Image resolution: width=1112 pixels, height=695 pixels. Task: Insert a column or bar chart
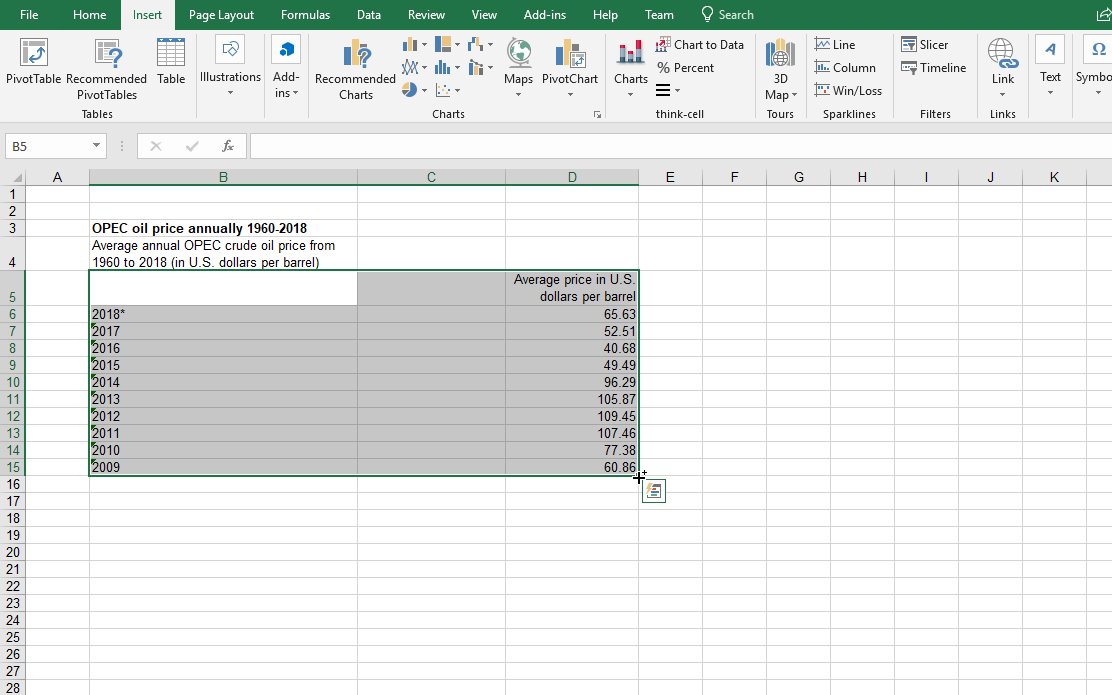pyautogui.click(x=410, y=45)
